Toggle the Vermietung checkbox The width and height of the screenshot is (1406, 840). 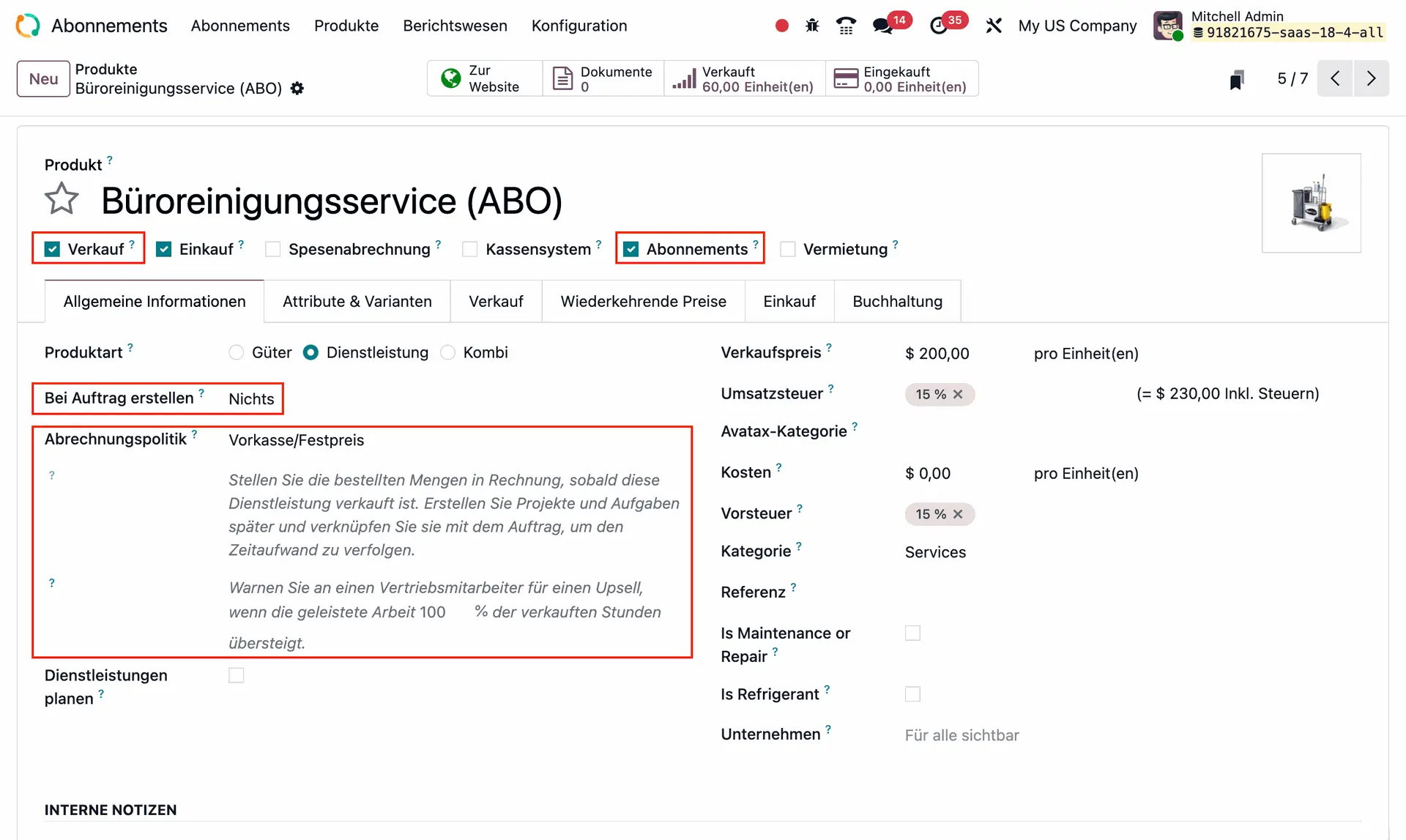[788, 250]
